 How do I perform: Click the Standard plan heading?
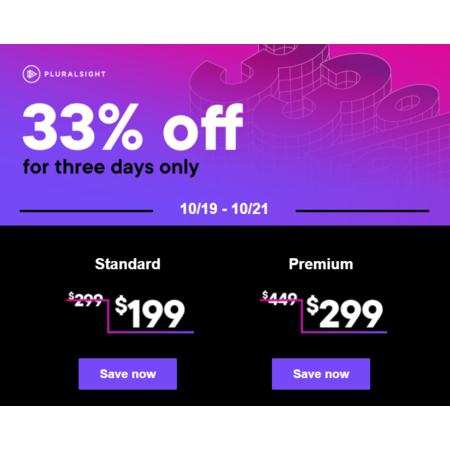pos(128,264)
